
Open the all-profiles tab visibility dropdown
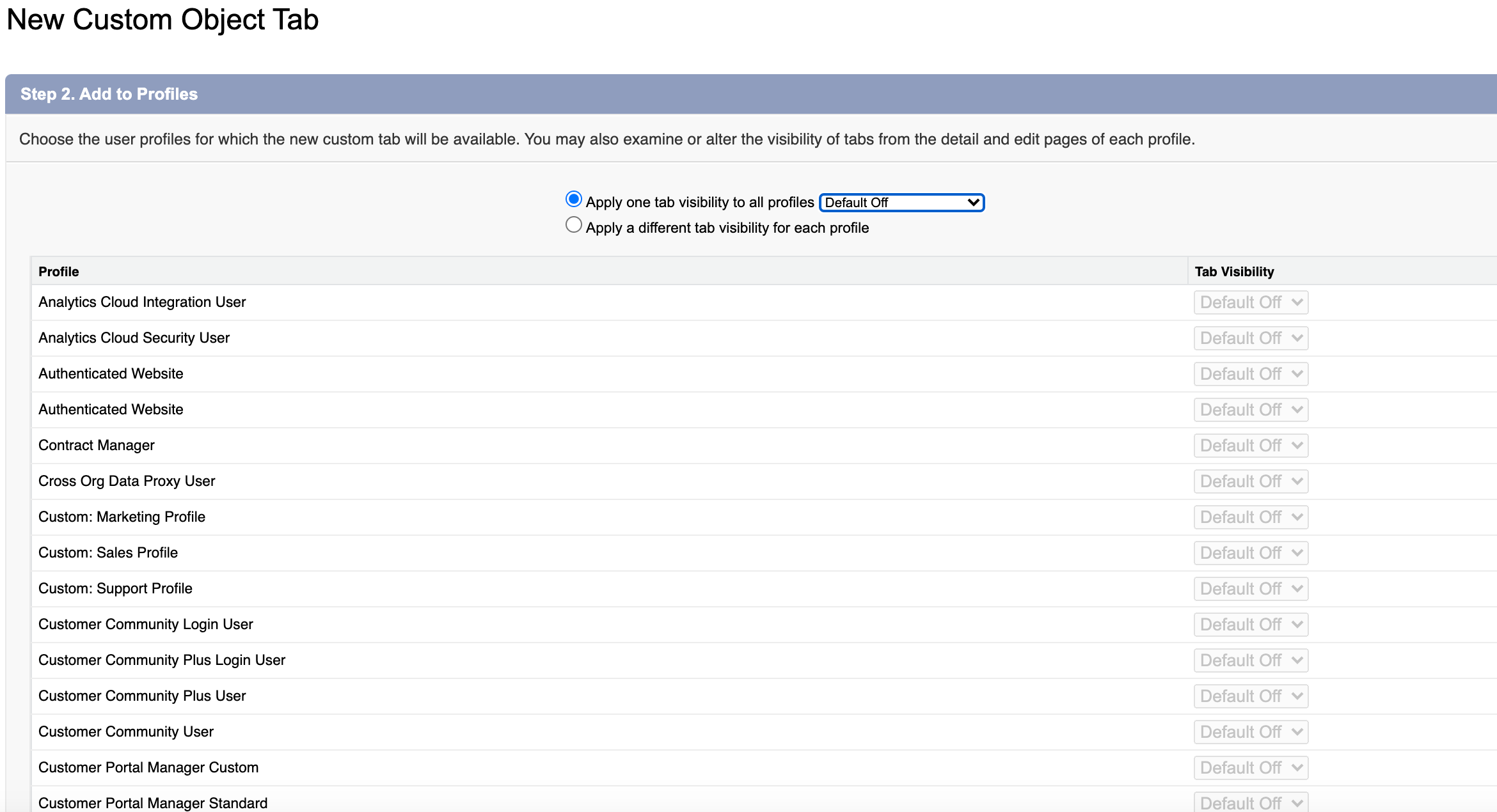(x=901, y=203)
